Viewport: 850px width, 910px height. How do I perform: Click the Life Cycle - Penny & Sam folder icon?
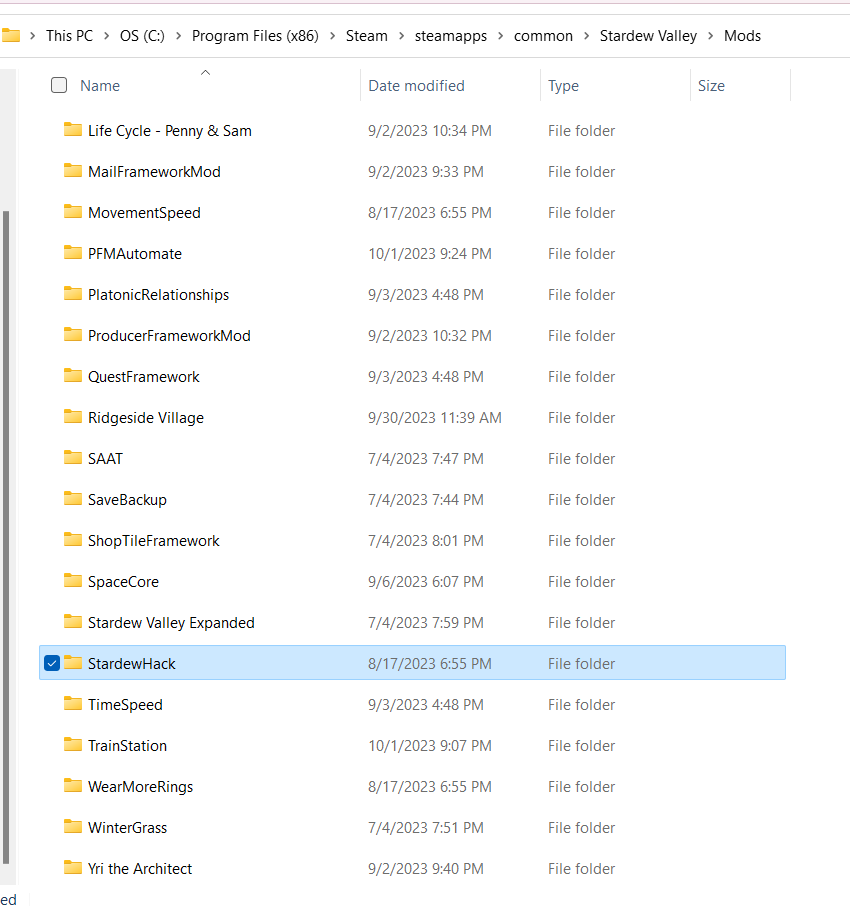pyautogui.click(x=73, y=129)
